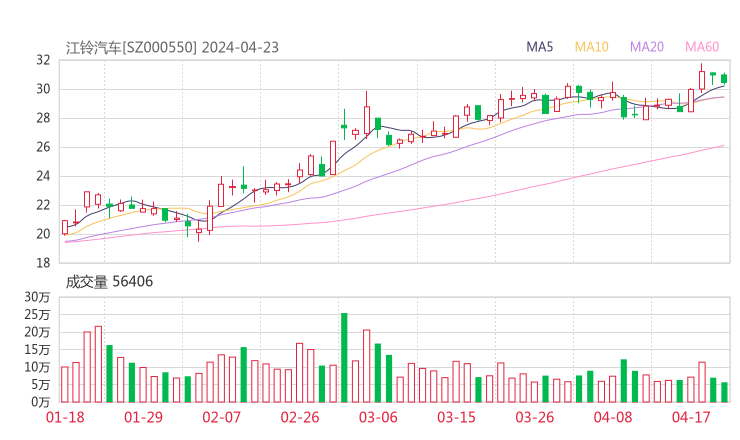Click the 22 price axis label
Viewport: 740px width, 440px height.
(x=43, y=205)
